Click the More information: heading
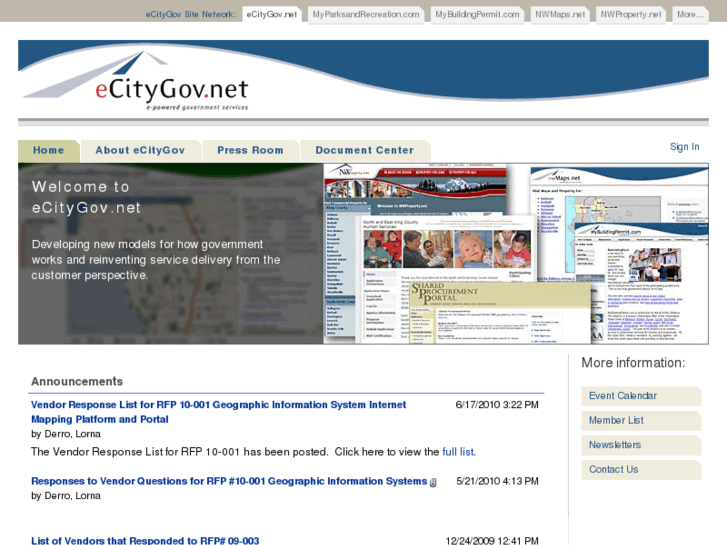The width and height of the screenshot is (727, 545). click(x=633, y=363)
